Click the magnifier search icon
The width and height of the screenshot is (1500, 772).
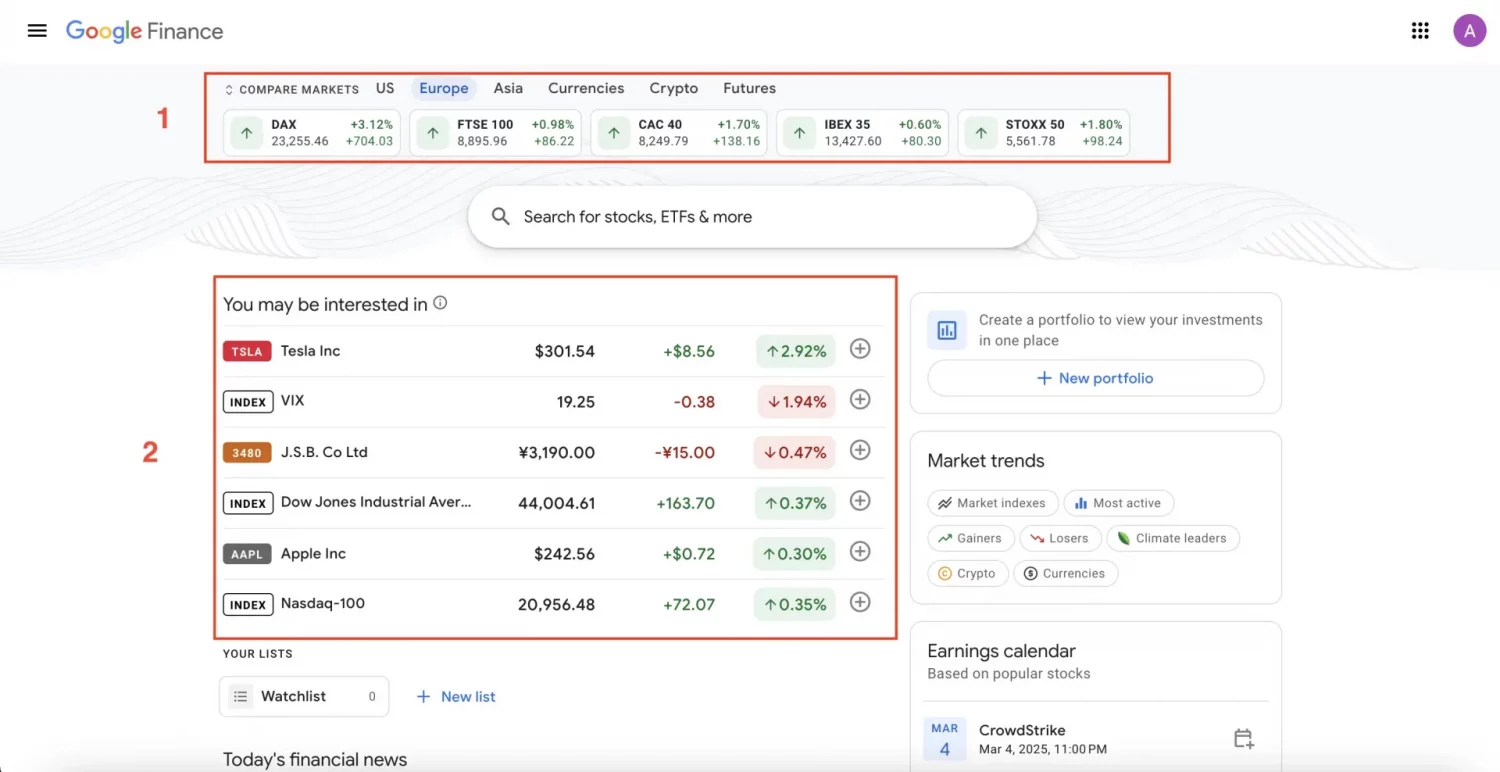click(501, 217)
